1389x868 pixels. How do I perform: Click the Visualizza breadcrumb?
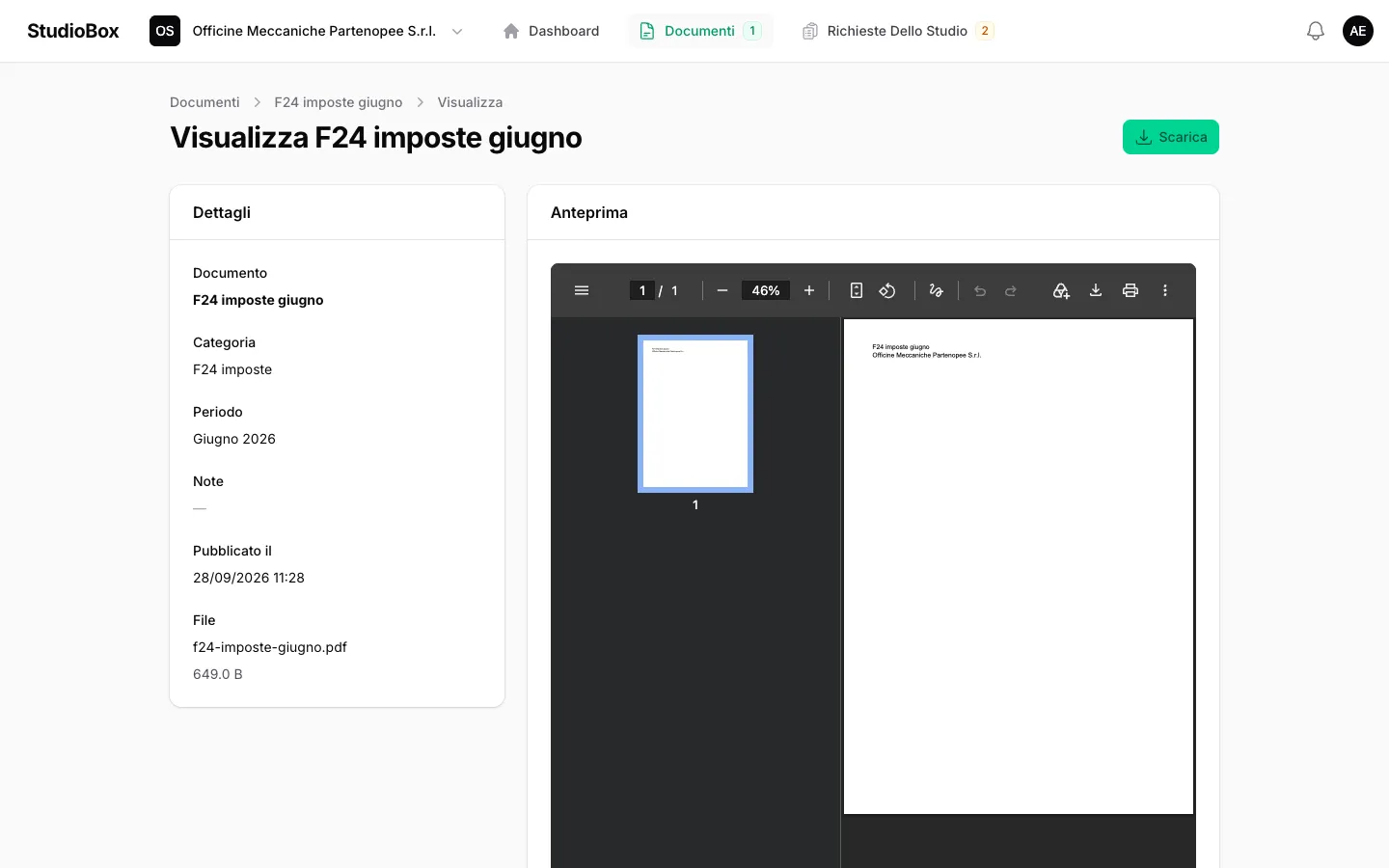click(x=470, y=102)
